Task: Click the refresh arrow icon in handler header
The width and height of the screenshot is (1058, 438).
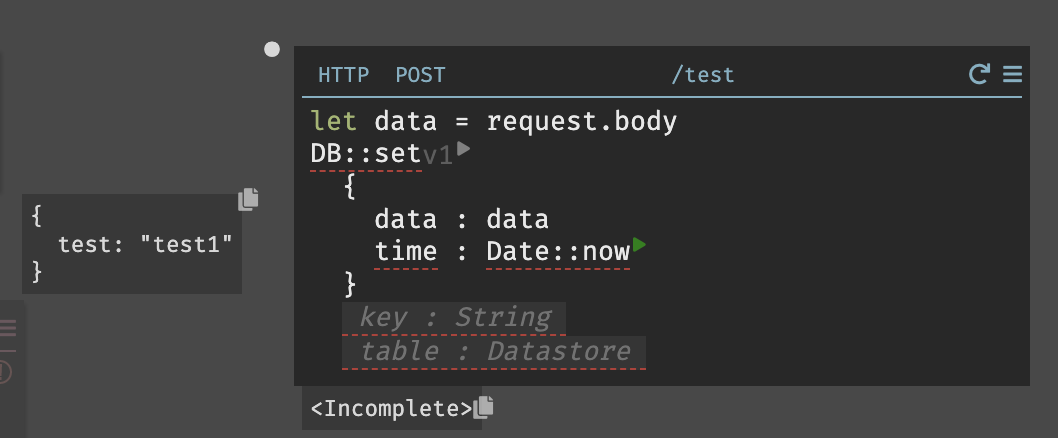Action: tap(979, 74)
